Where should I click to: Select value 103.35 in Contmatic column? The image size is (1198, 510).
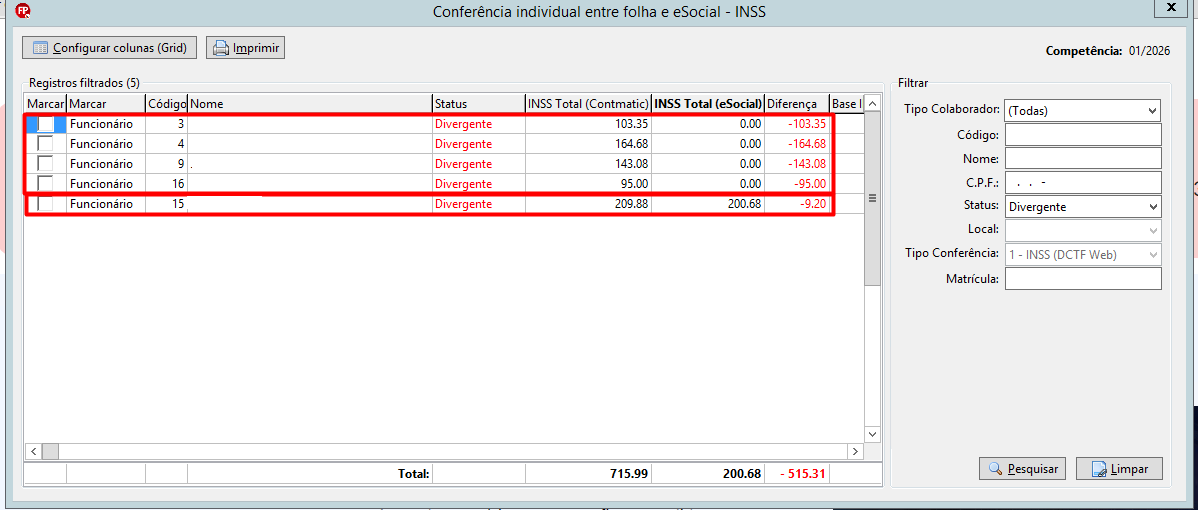[x=630, y=124]
